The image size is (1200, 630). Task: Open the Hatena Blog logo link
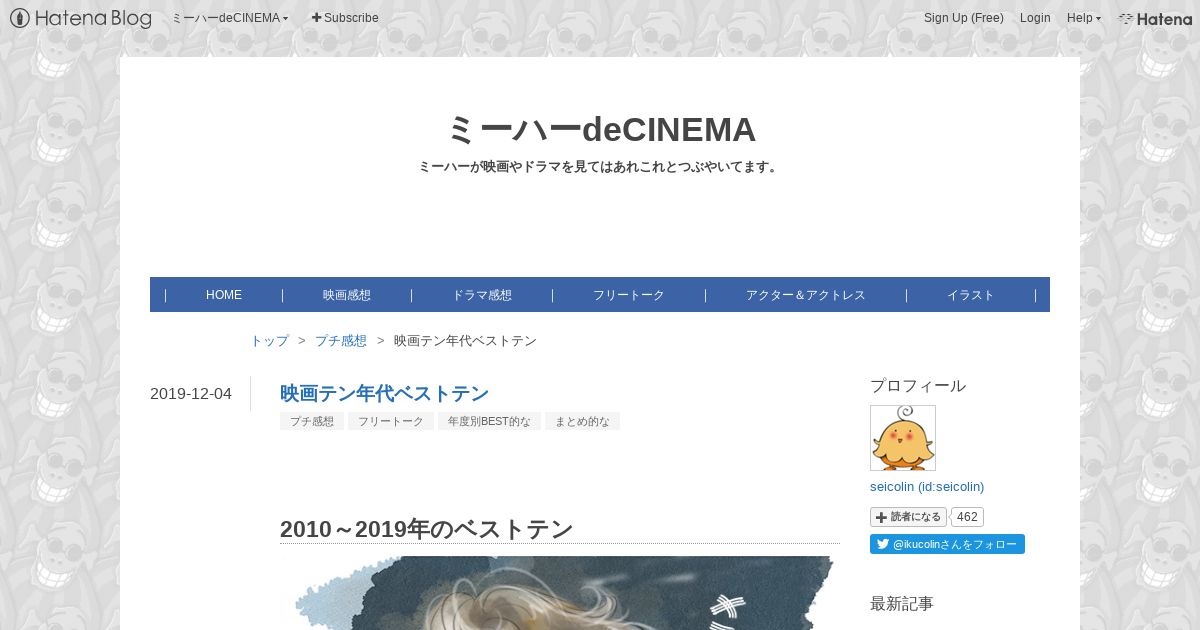point(81,18)
